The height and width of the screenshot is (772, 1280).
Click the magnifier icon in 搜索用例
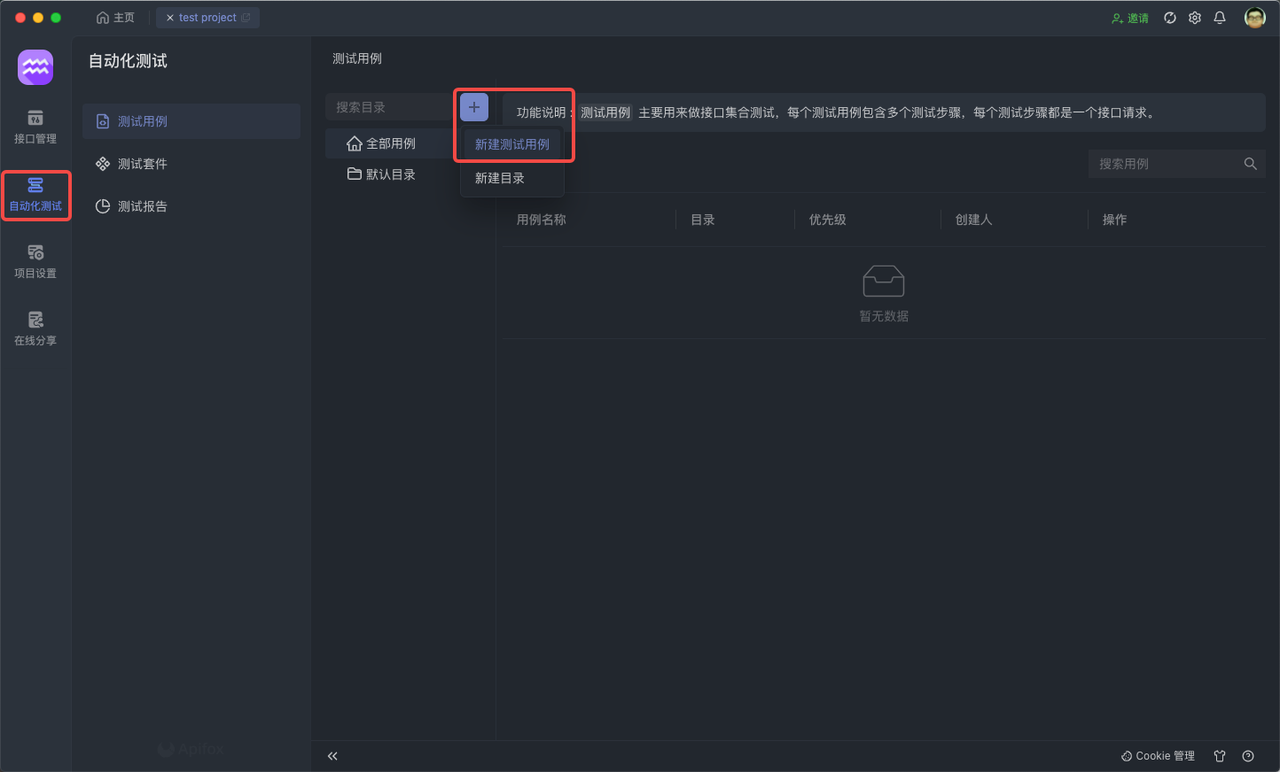pos(1251,164)
